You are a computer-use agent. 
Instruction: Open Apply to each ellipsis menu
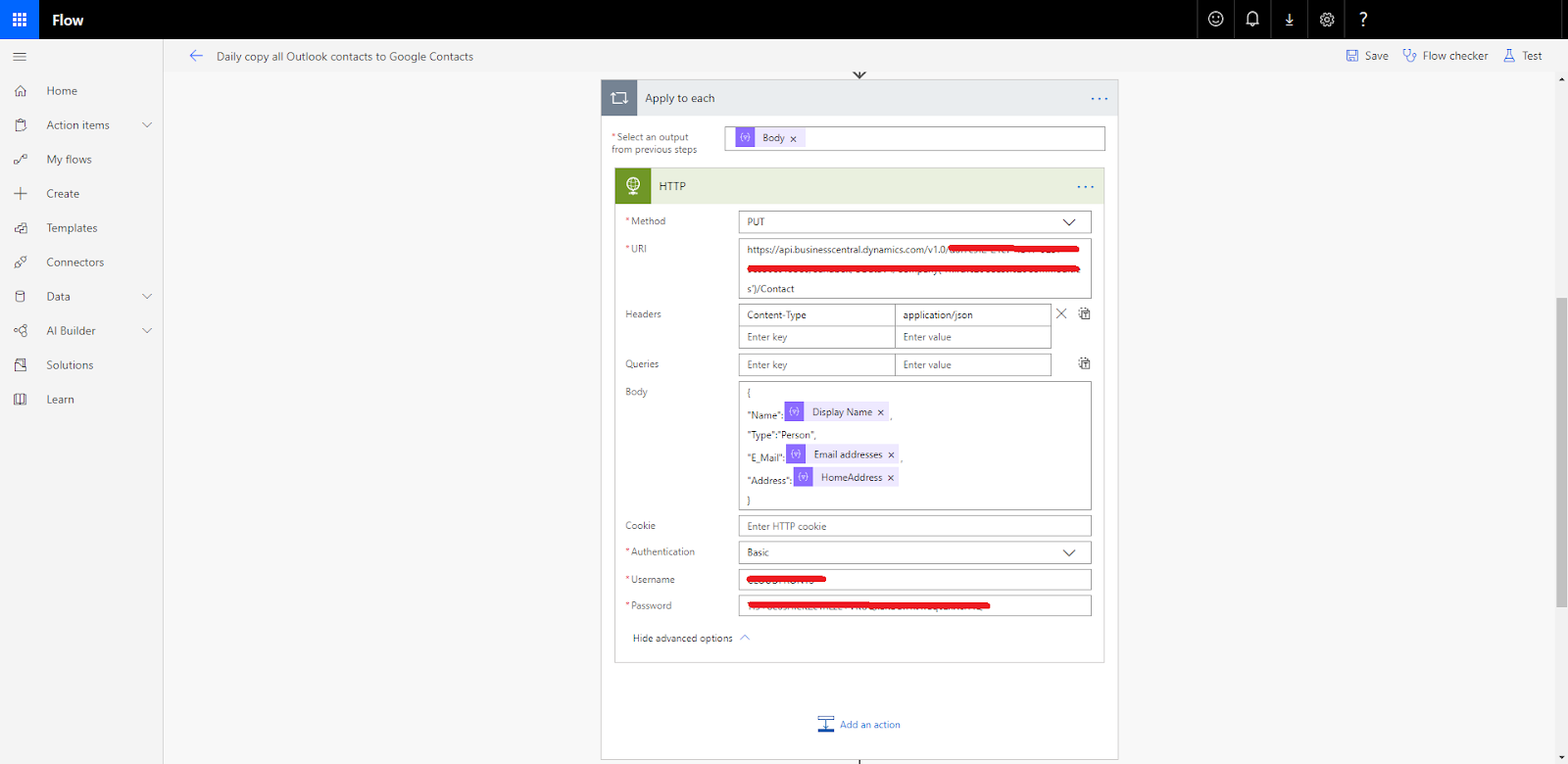[x=1100, y=98]
